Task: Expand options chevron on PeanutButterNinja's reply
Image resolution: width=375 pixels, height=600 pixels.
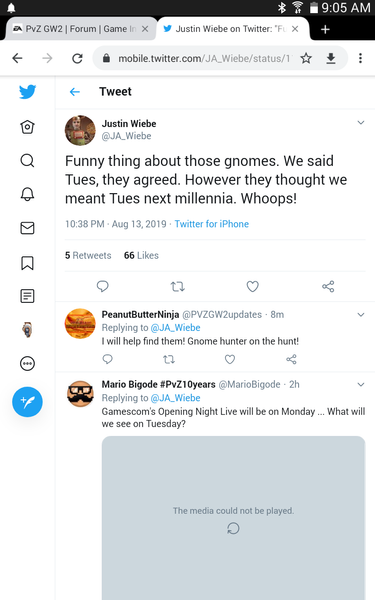Action: [360, 315]
